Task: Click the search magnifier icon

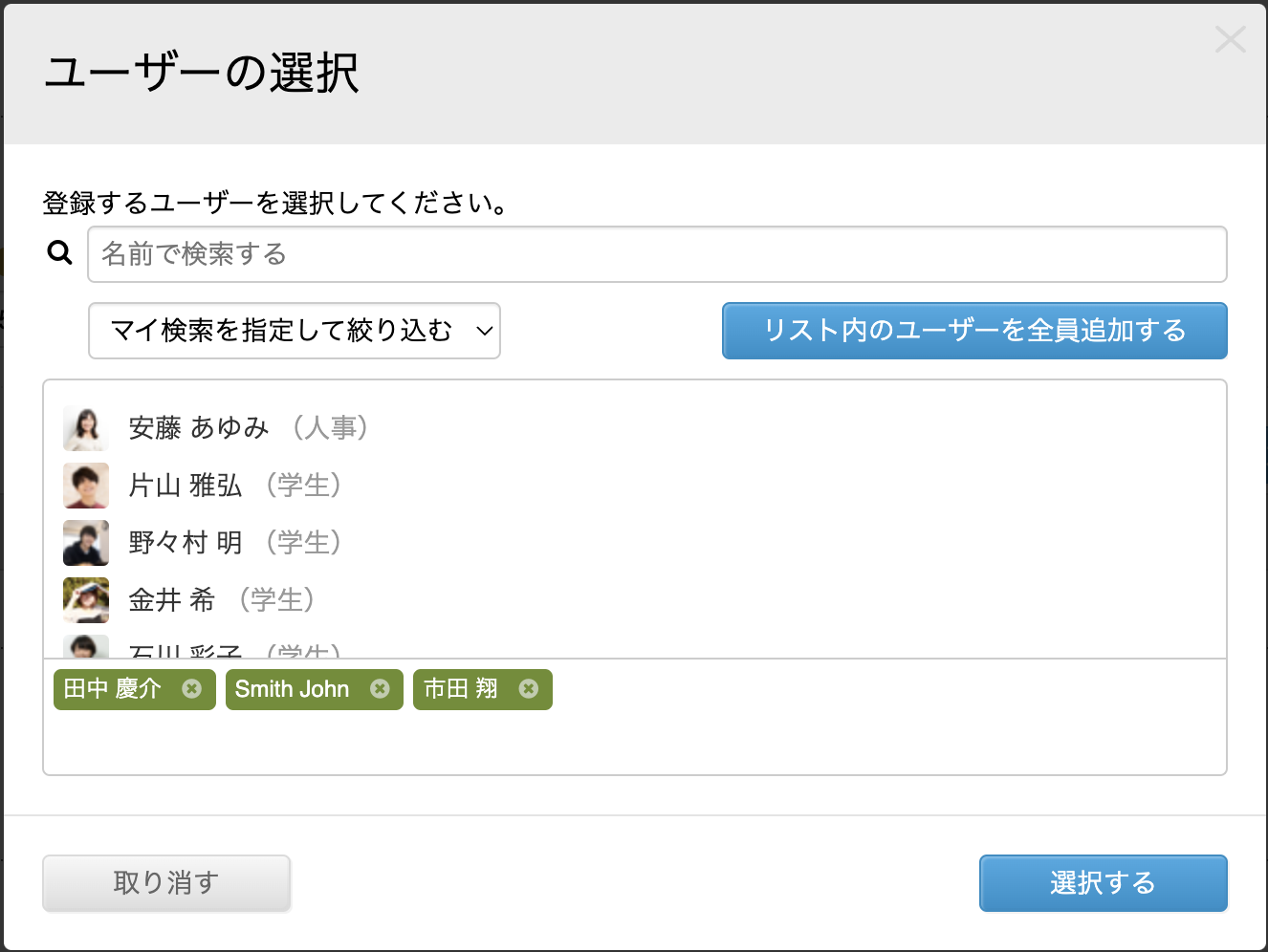Action: [59, 252]
